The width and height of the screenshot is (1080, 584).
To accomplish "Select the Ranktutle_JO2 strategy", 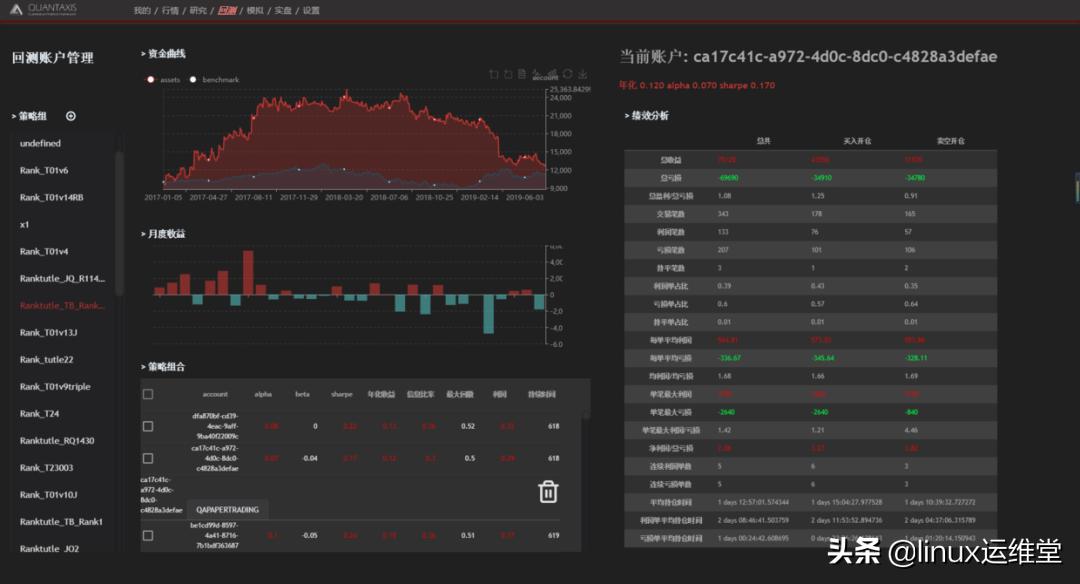I will coord(49,549).
